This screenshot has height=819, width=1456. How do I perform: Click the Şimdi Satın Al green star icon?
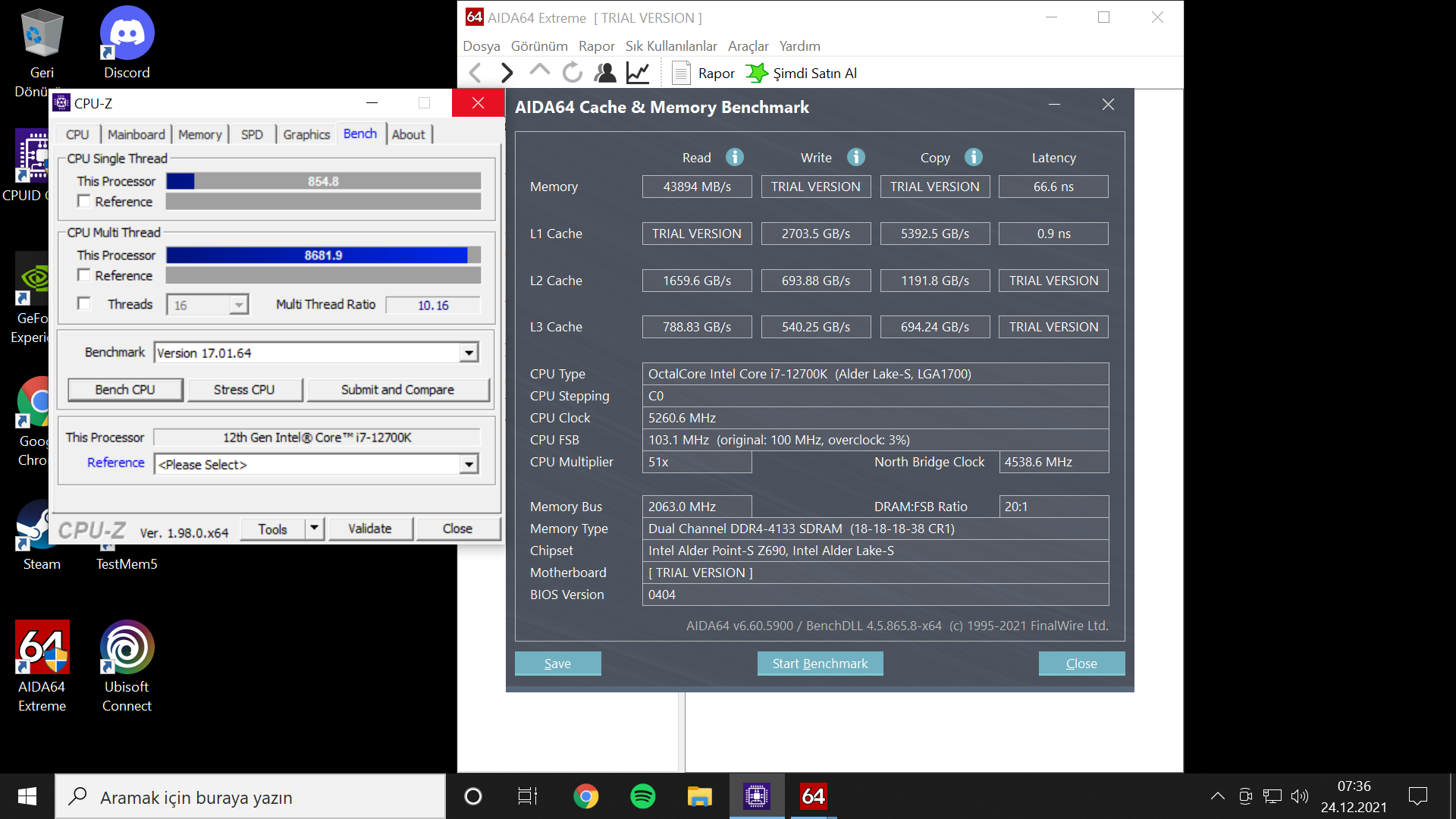tap(756, 73)
